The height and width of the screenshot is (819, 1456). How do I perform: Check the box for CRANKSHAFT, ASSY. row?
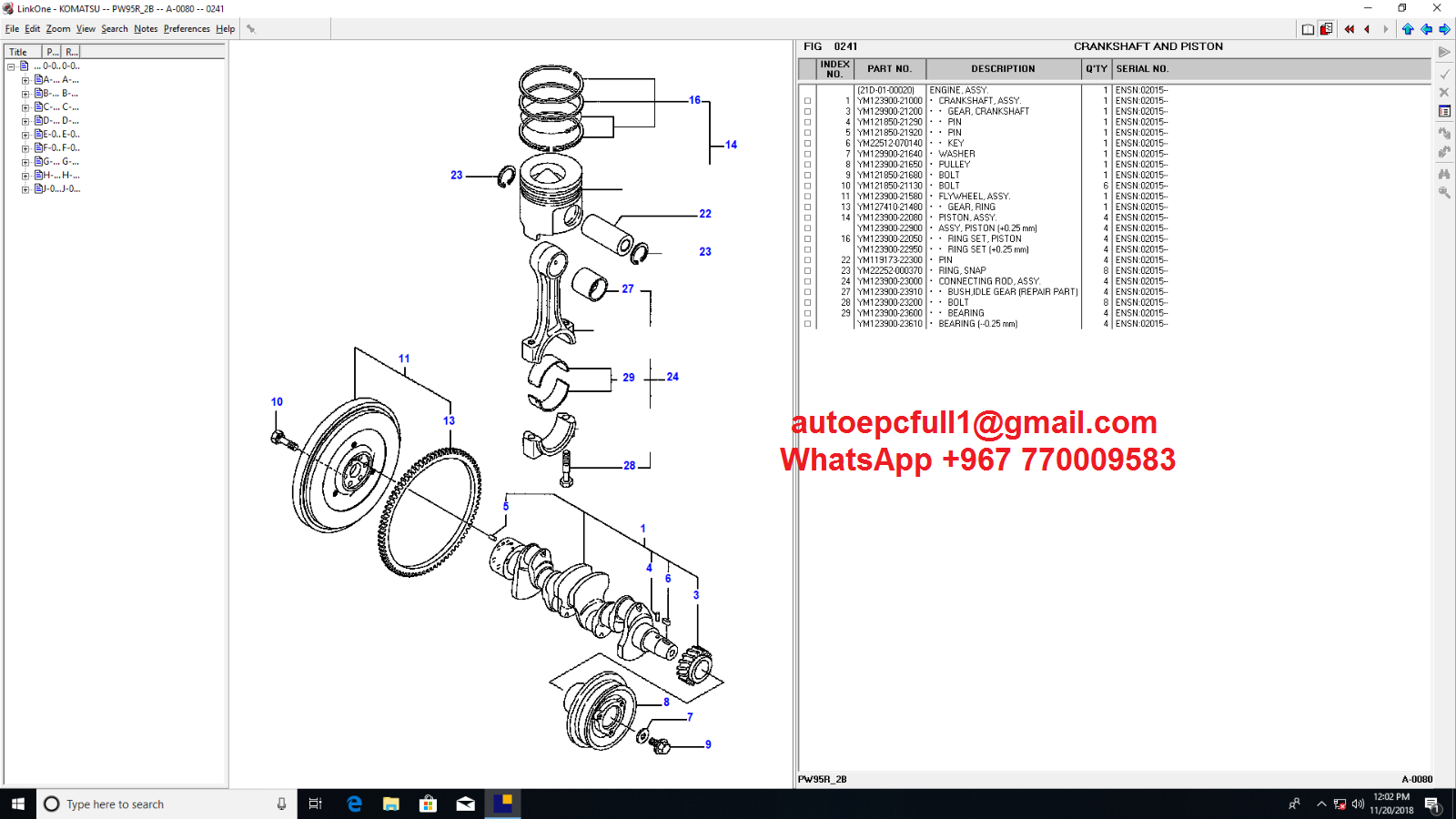[x=807, y=101]
